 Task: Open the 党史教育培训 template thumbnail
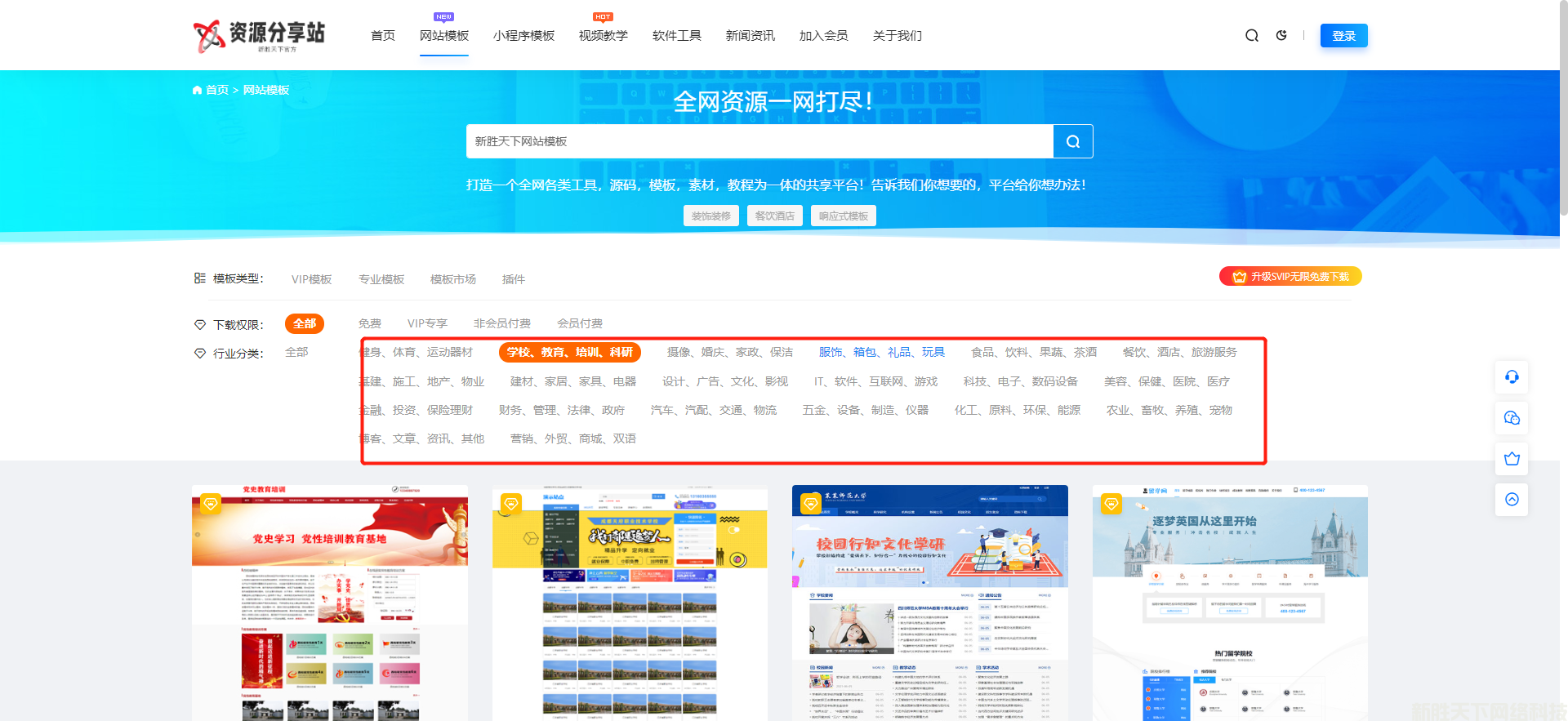(330, 603)
